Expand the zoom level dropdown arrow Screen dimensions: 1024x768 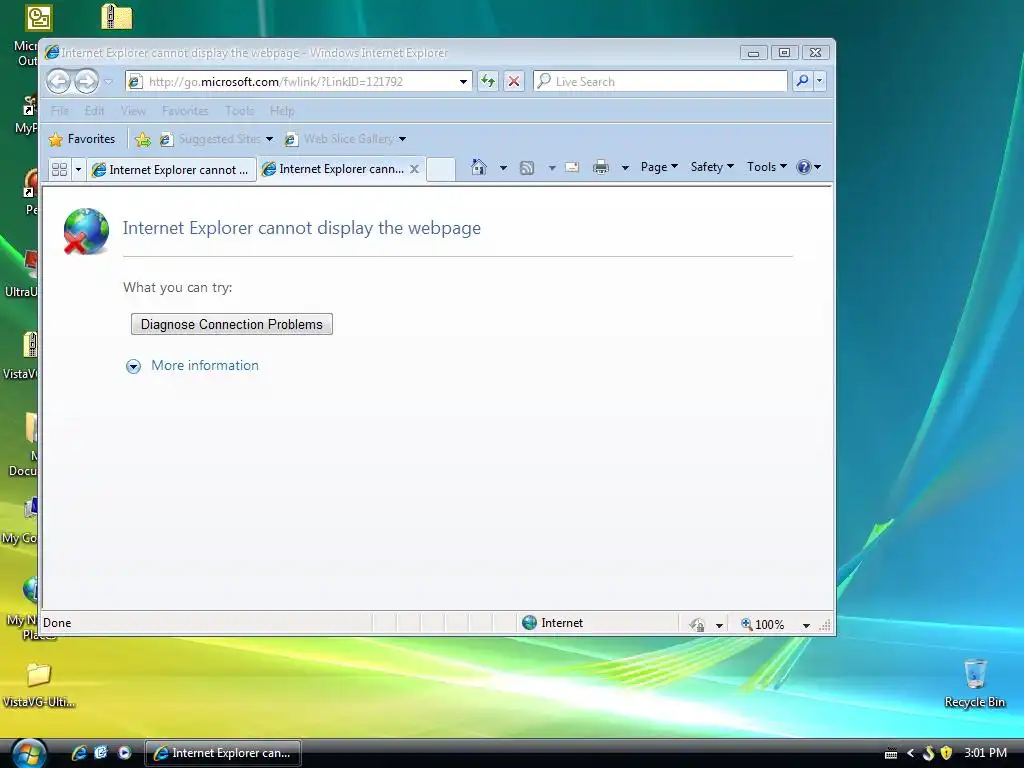(x=807, y=625)
